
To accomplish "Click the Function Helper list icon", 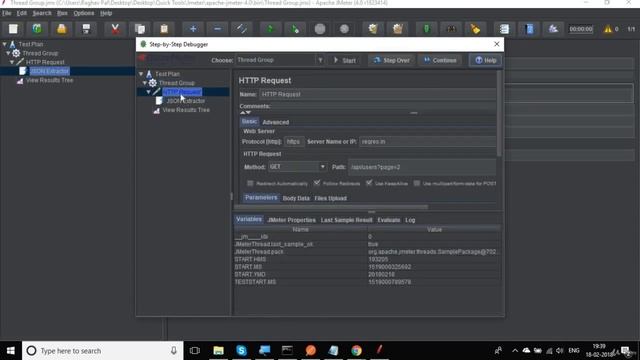I will [x=504, y=29].
